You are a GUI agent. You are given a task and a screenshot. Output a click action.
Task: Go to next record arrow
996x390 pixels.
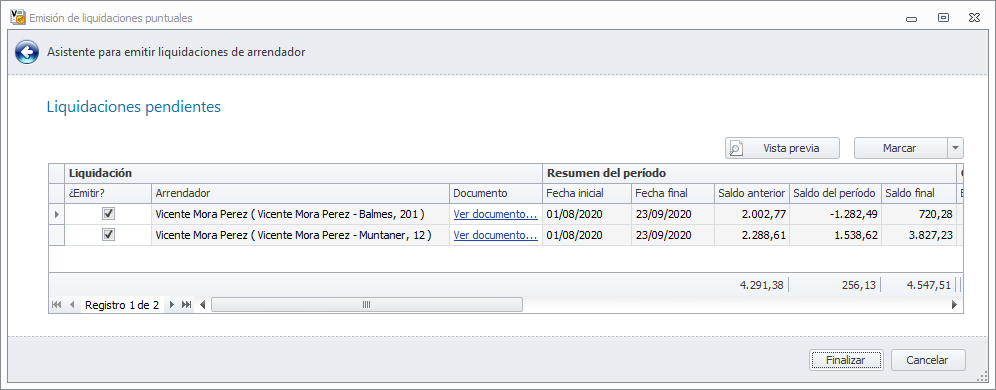pos(172,305)
